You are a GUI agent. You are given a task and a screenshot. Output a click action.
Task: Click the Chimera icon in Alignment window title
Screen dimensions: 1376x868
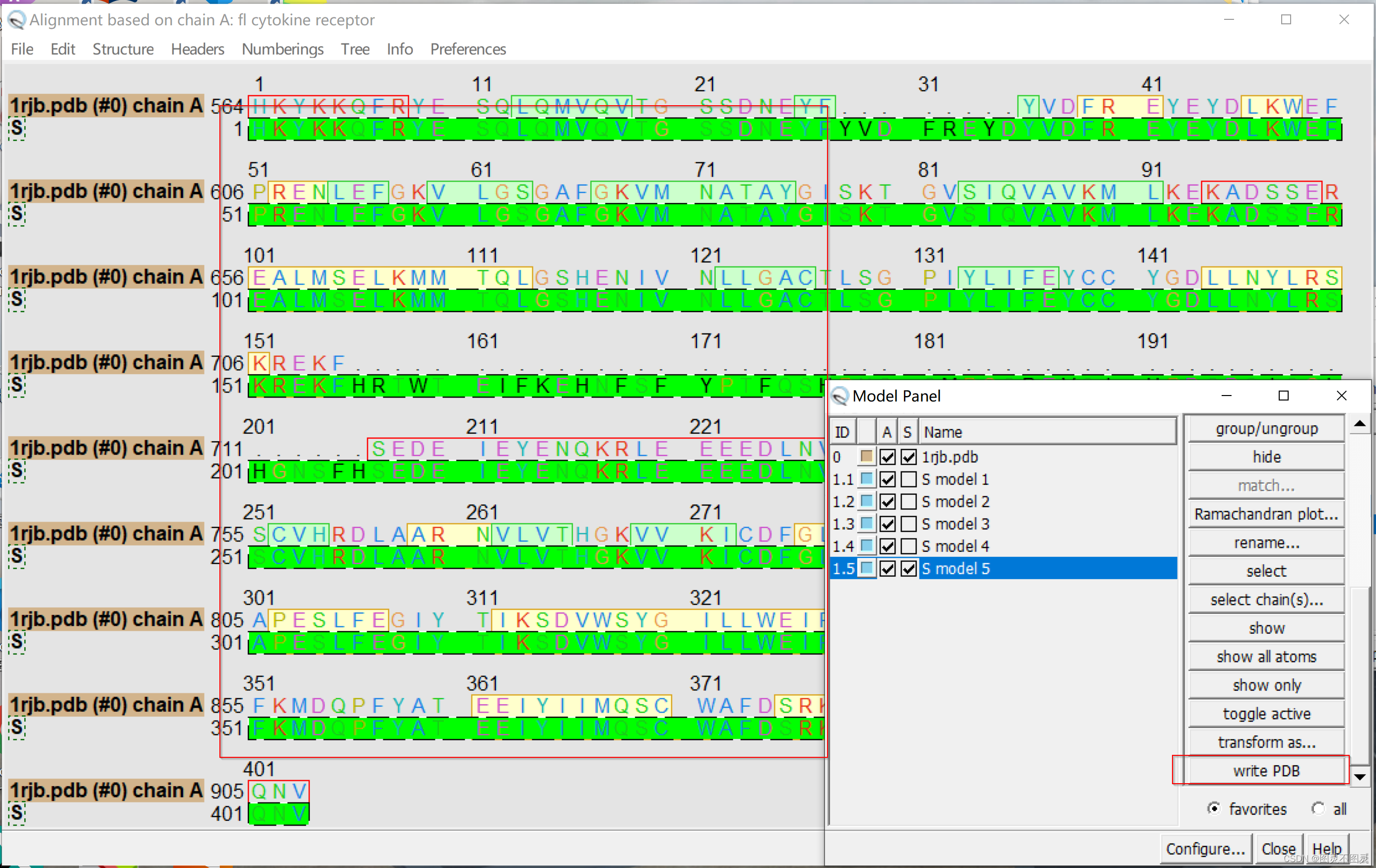[x=16, y=20]
